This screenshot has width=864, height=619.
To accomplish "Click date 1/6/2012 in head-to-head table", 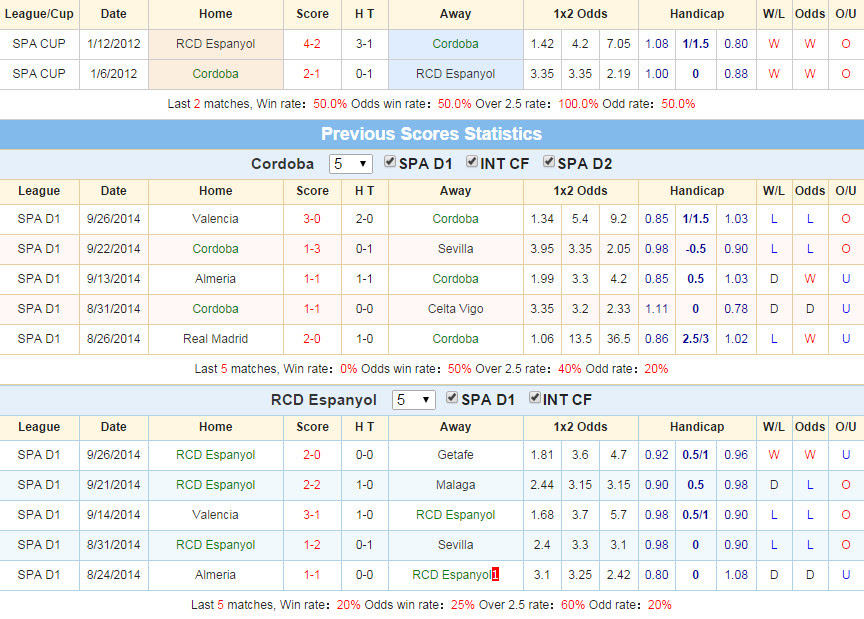I will tap(114, 74).
